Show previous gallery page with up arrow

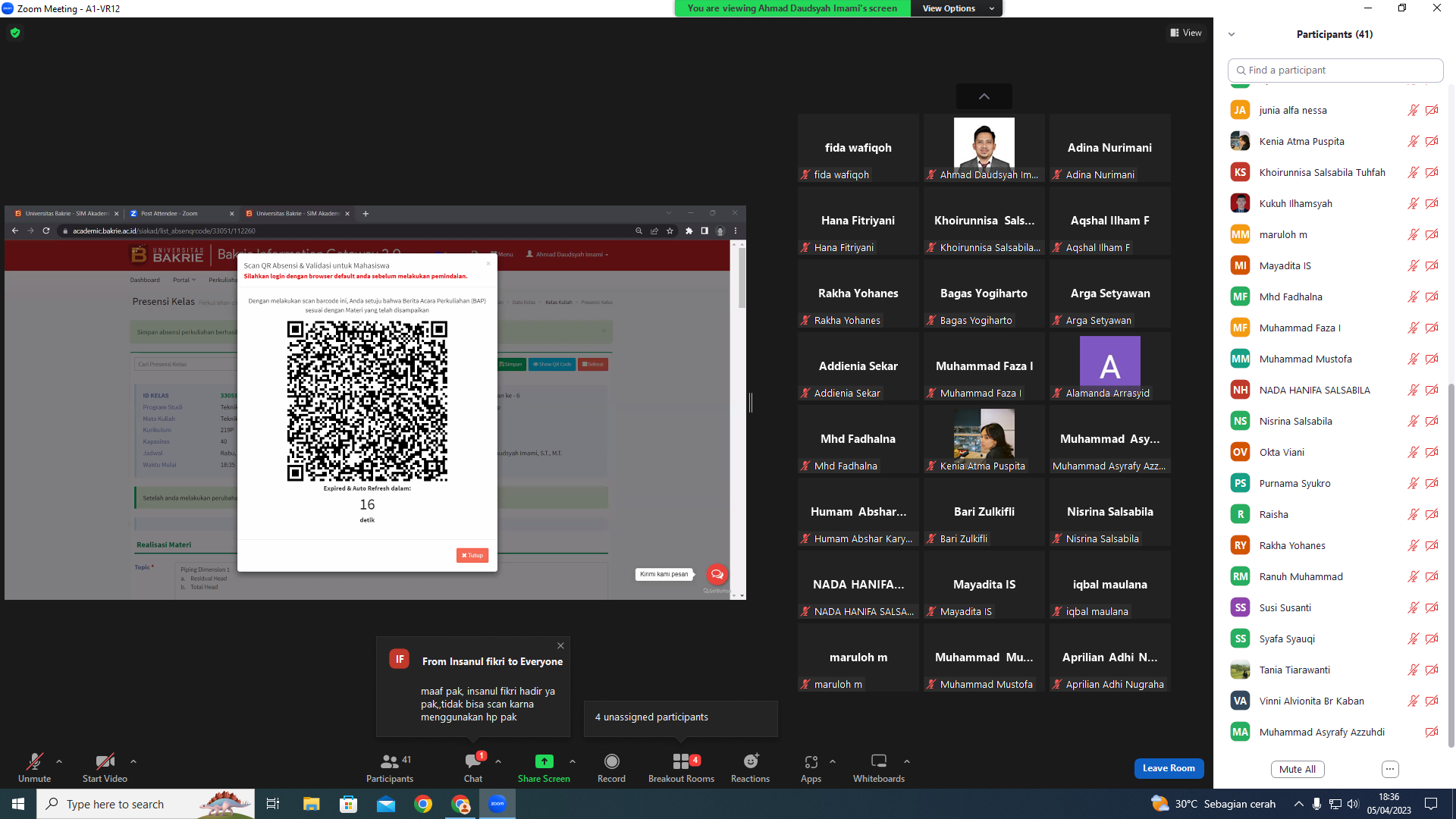click(984, 96)
